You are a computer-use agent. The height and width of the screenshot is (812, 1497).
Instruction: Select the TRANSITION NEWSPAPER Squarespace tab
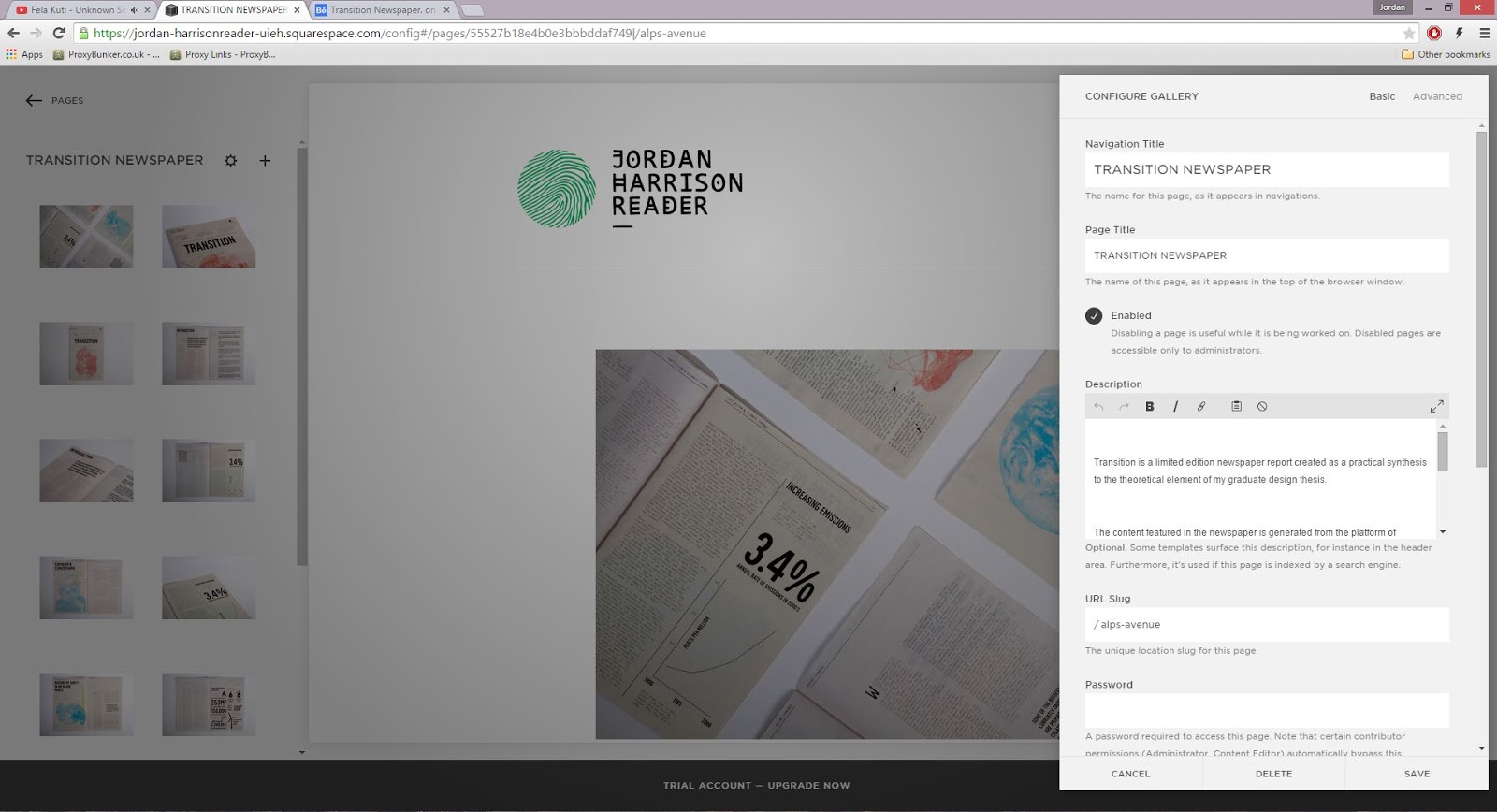(232, 10)
